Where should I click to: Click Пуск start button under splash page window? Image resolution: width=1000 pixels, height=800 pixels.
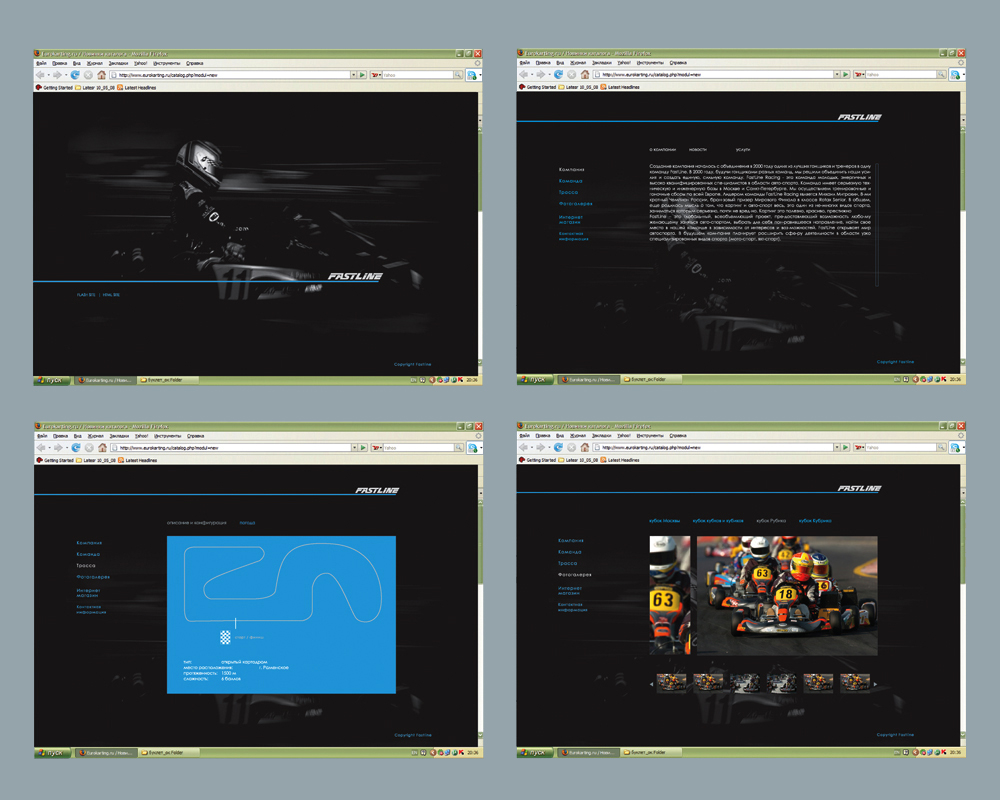pos(51,380)
